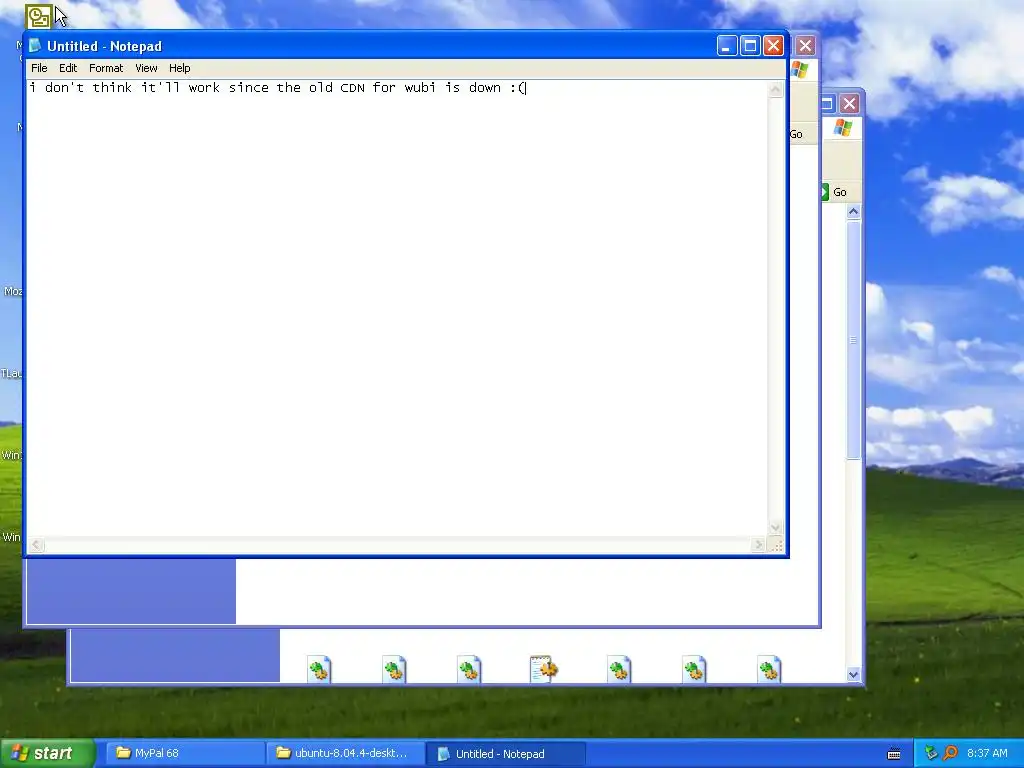
Task: Click the green Go arrow in the rearmost Explorer window
Action: tap(825, 192)
